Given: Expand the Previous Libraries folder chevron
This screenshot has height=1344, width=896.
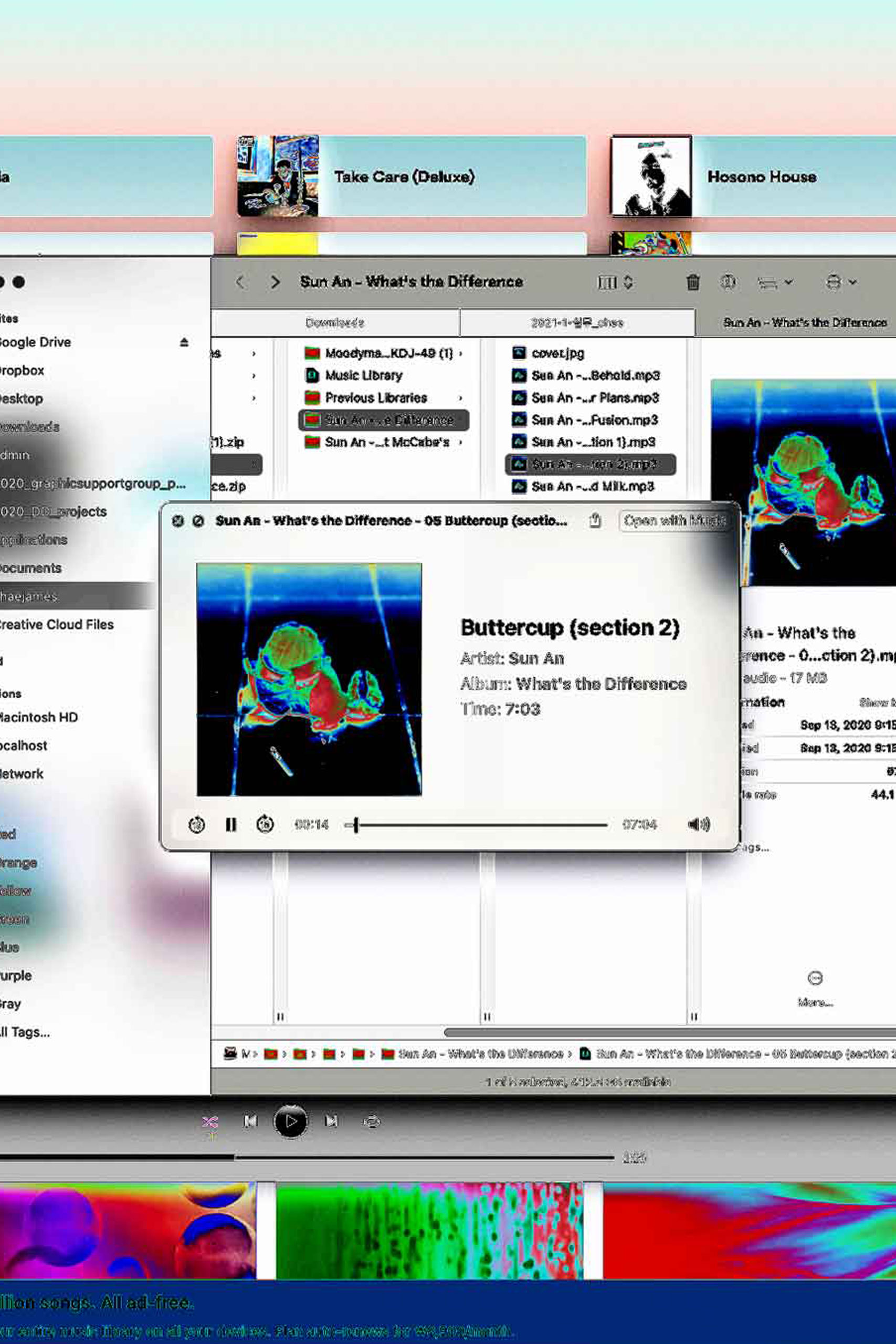Looking at the screenshot, I should (460, 398).
